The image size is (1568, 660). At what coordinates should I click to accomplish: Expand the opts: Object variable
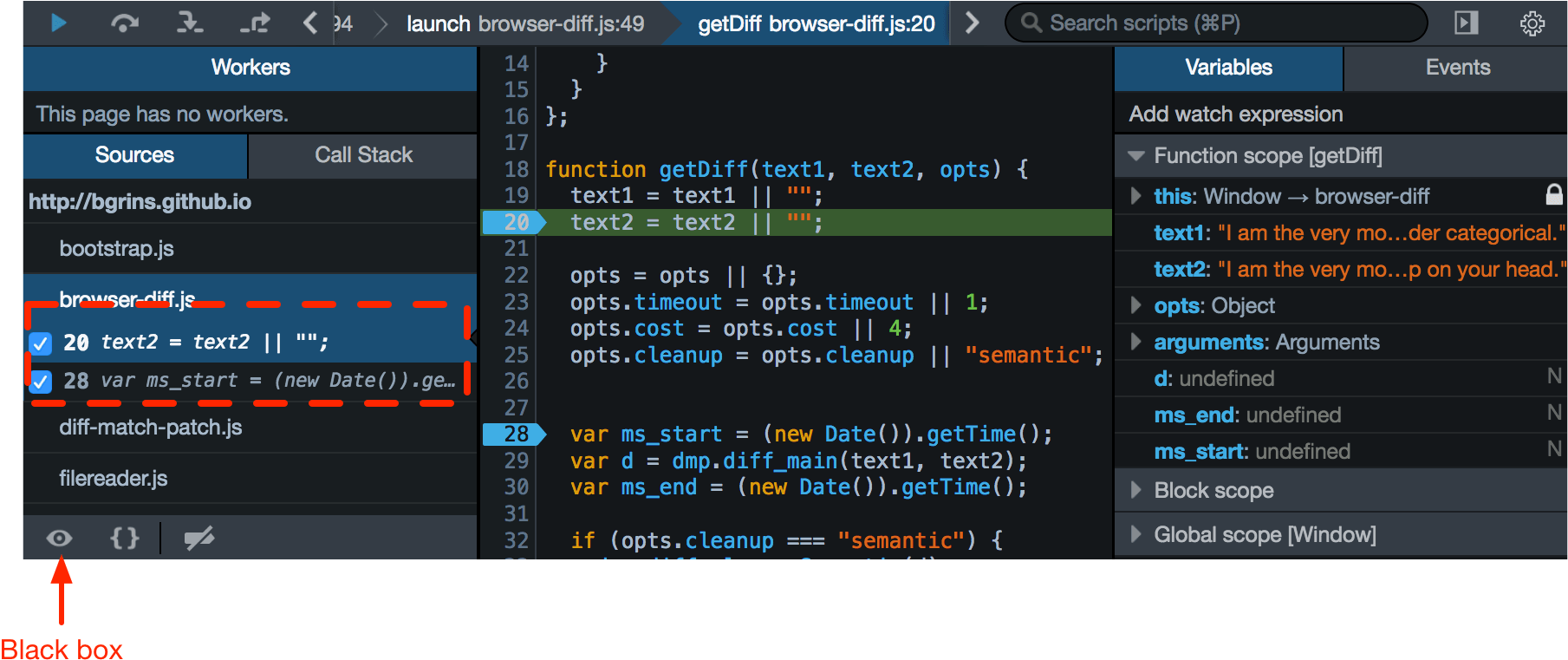[1135, 305]
